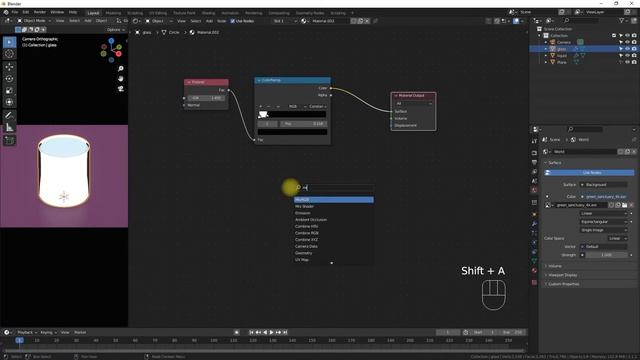Hide the Camera object in viewport
640x360 pixels.
(x=627, y=42)
